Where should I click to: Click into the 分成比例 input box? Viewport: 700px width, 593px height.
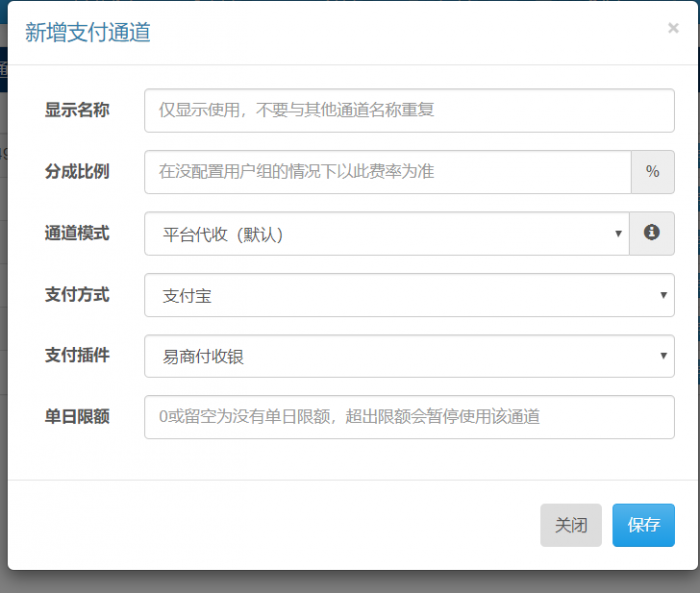[387, 172]
